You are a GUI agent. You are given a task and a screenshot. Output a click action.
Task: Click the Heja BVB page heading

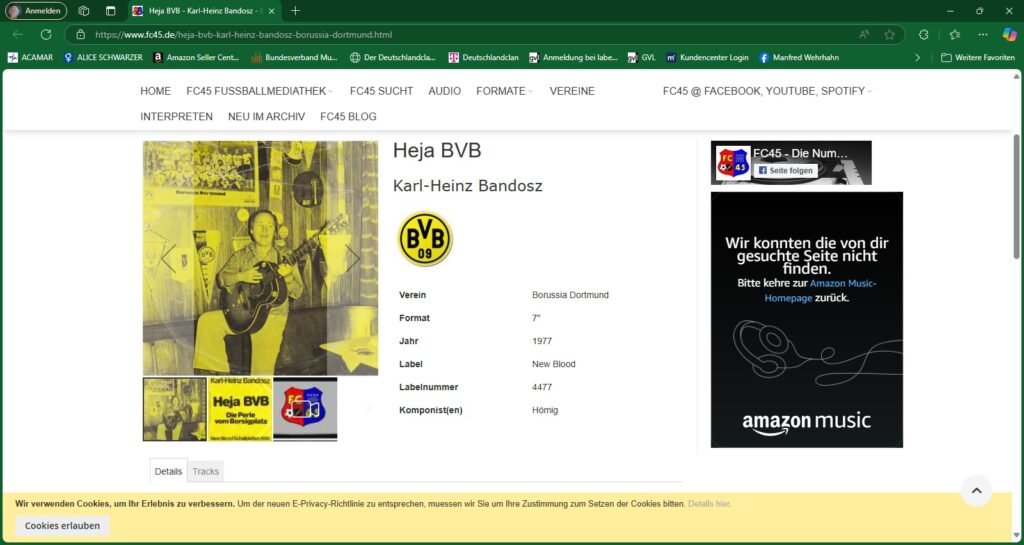tap(437, 151)
